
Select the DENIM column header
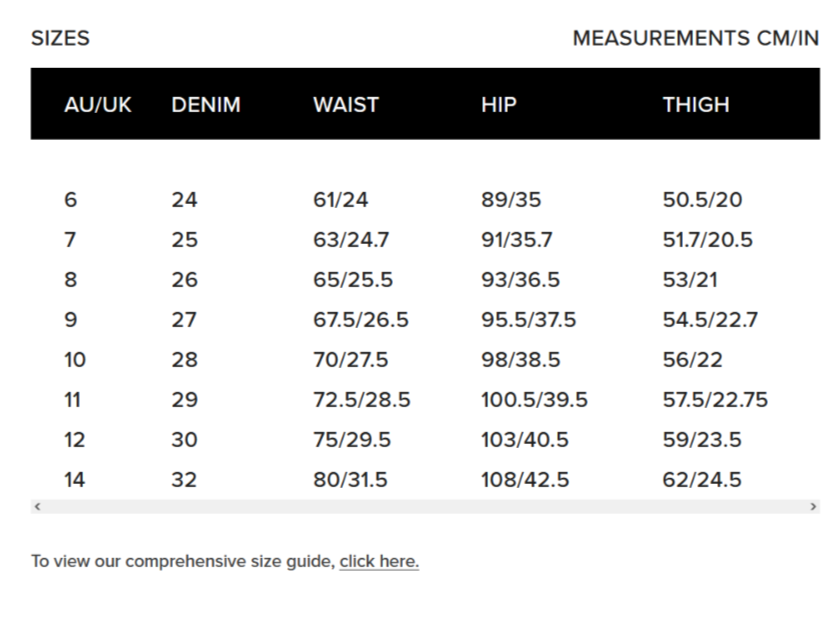pos(206,104)
